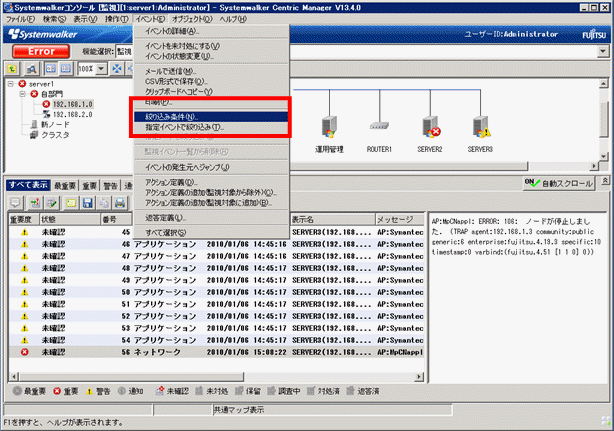
Task: Click the map pane vertical scrollbar down arrow
Action: point(603,156)
